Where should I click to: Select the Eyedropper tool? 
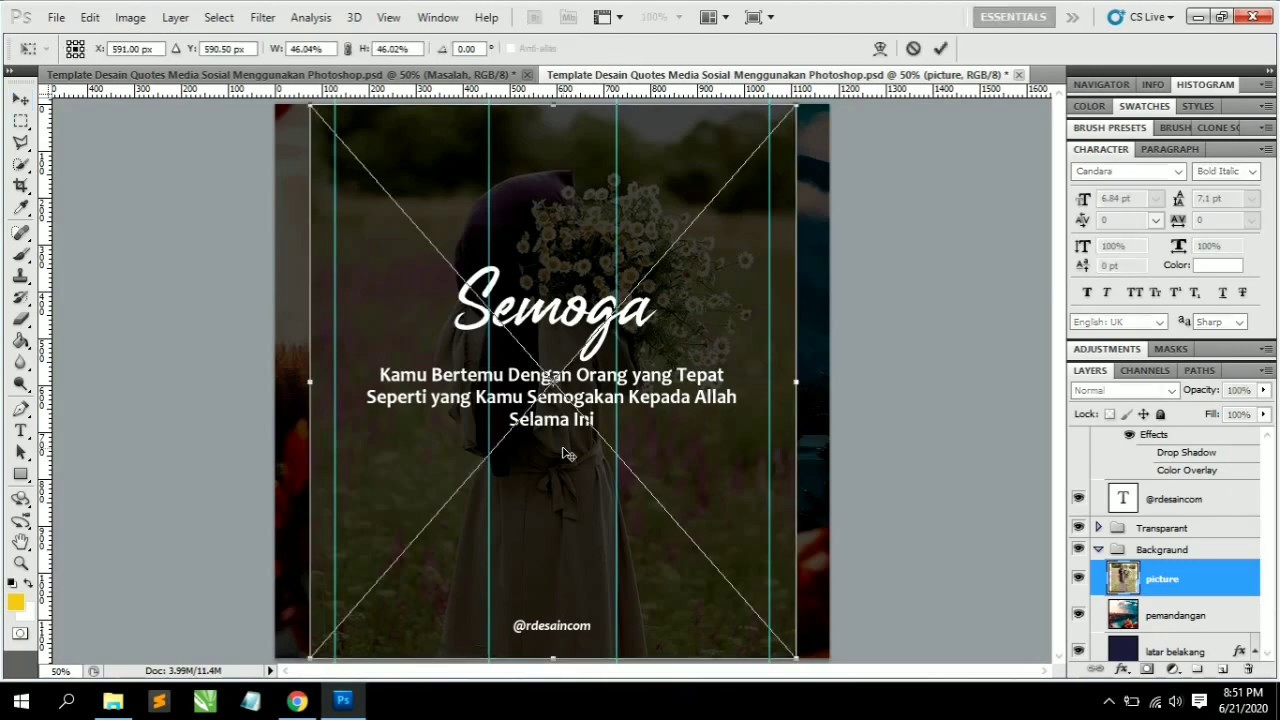pyautogui.click(x=20, y=208)
